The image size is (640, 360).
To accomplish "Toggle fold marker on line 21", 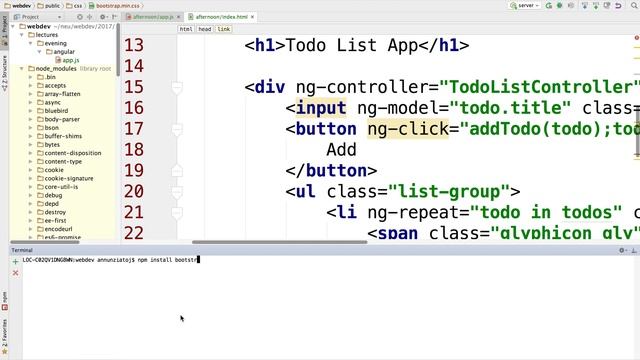I will 177,213.
